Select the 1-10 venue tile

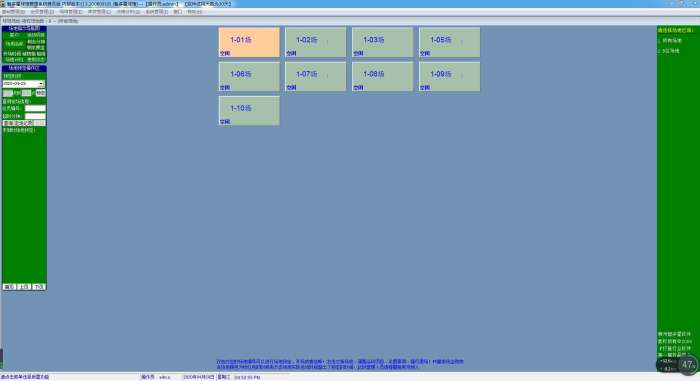249,111
